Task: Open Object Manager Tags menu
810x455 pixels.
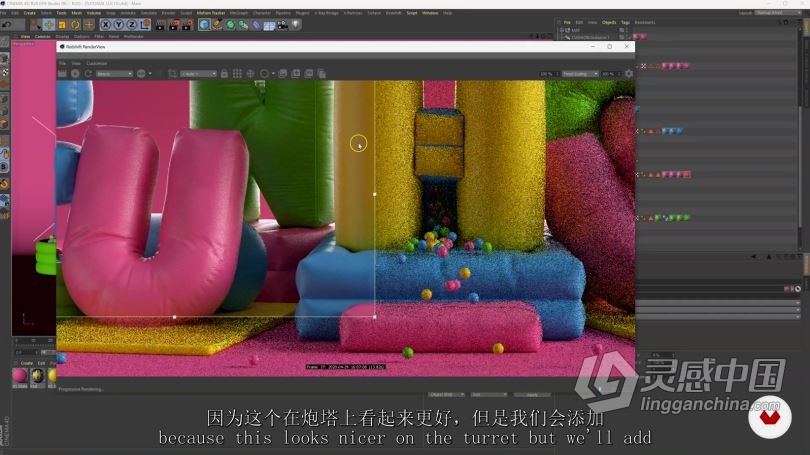Action: point(625,22)
